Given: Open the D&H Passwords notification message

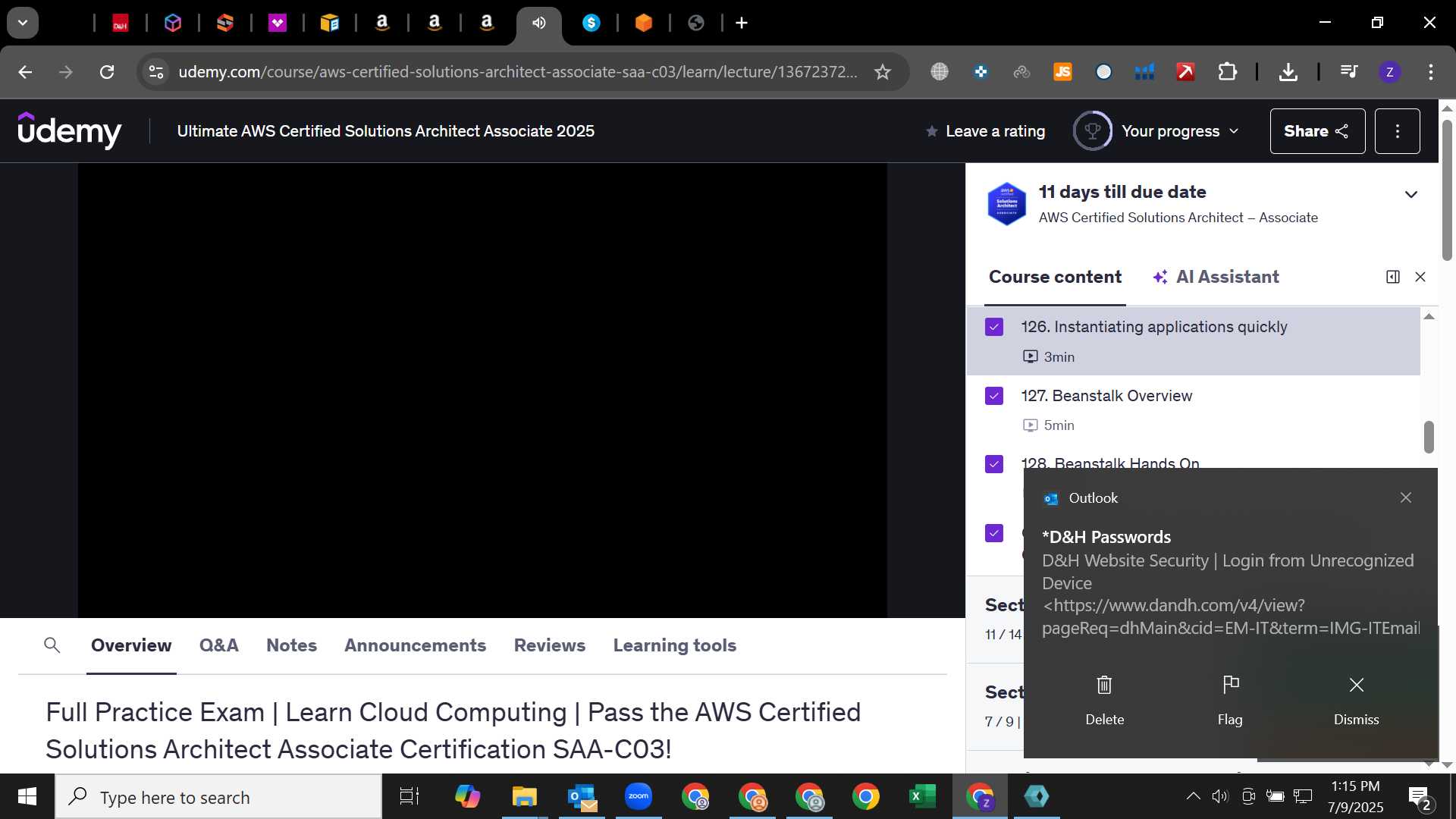Looking at the screenshot, I should [1228, 582].
